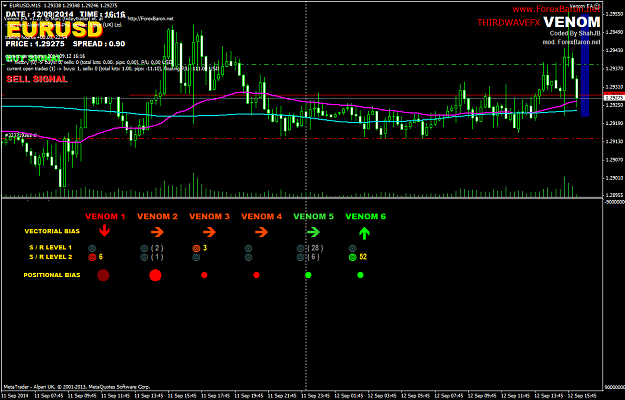Click the dark red positional bias dot for VENOM 1

pos(103,275)
